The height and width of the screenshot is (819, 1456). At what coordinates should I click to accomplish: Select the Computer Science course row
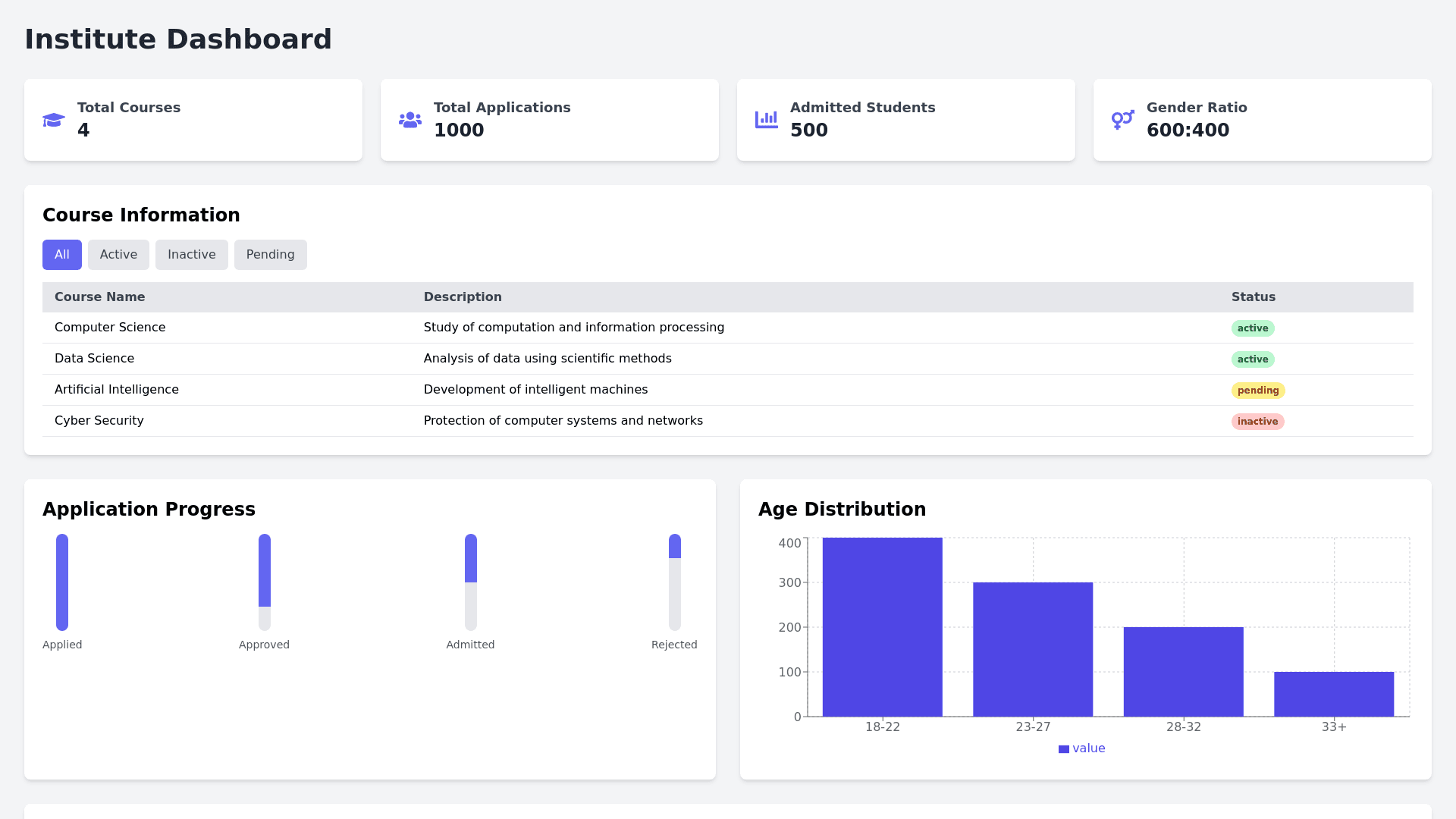point(110,328)
